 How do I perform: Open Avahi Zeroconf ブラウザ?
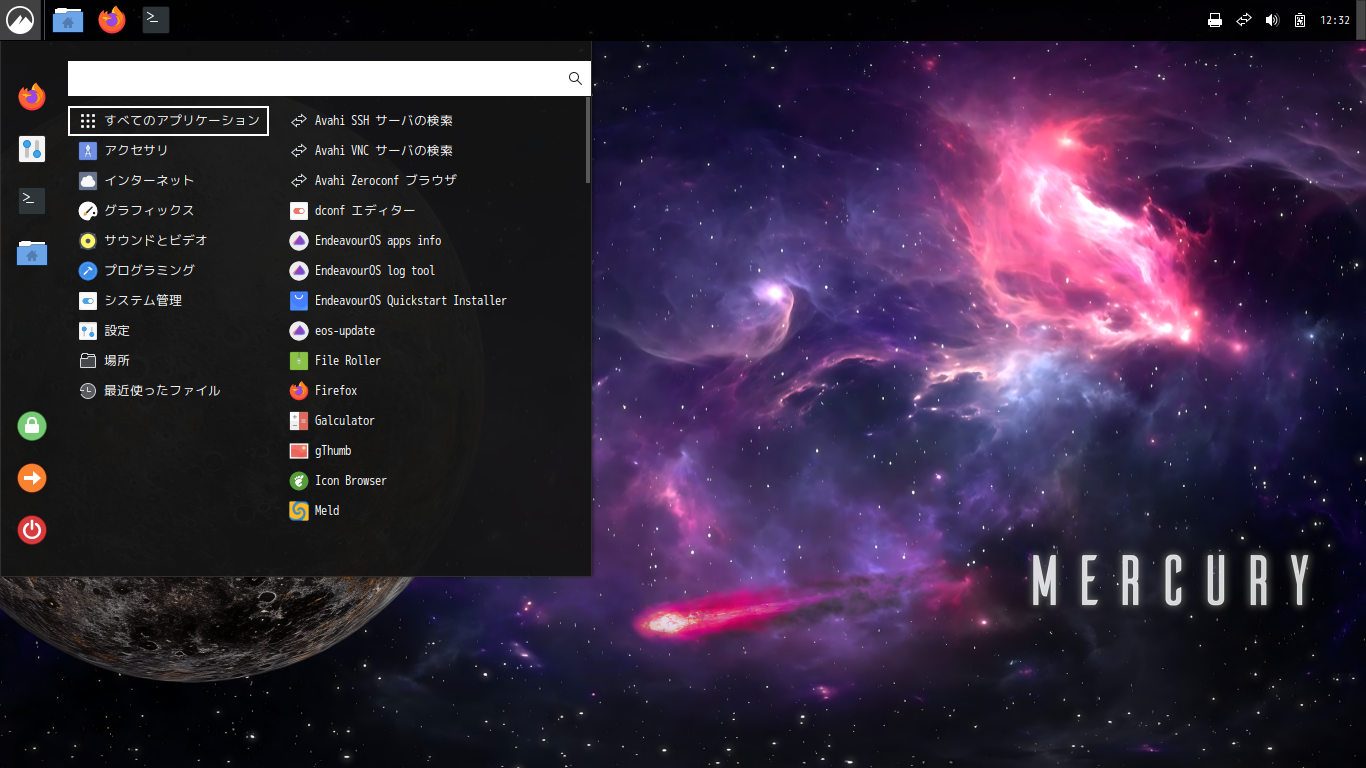(431, 180)
